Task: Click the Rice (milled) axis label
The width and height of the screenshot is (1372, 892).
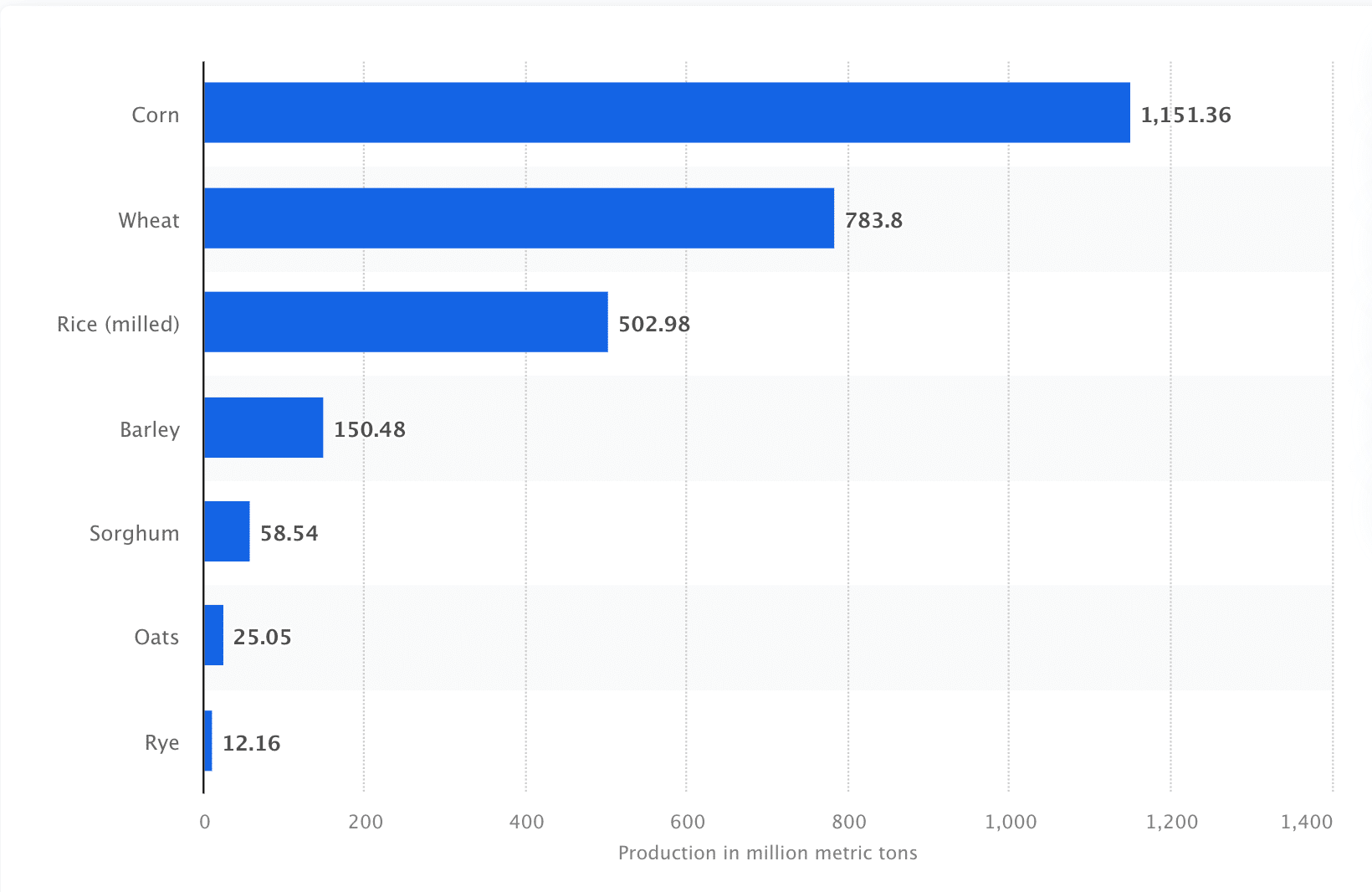Action: [118, 324]
